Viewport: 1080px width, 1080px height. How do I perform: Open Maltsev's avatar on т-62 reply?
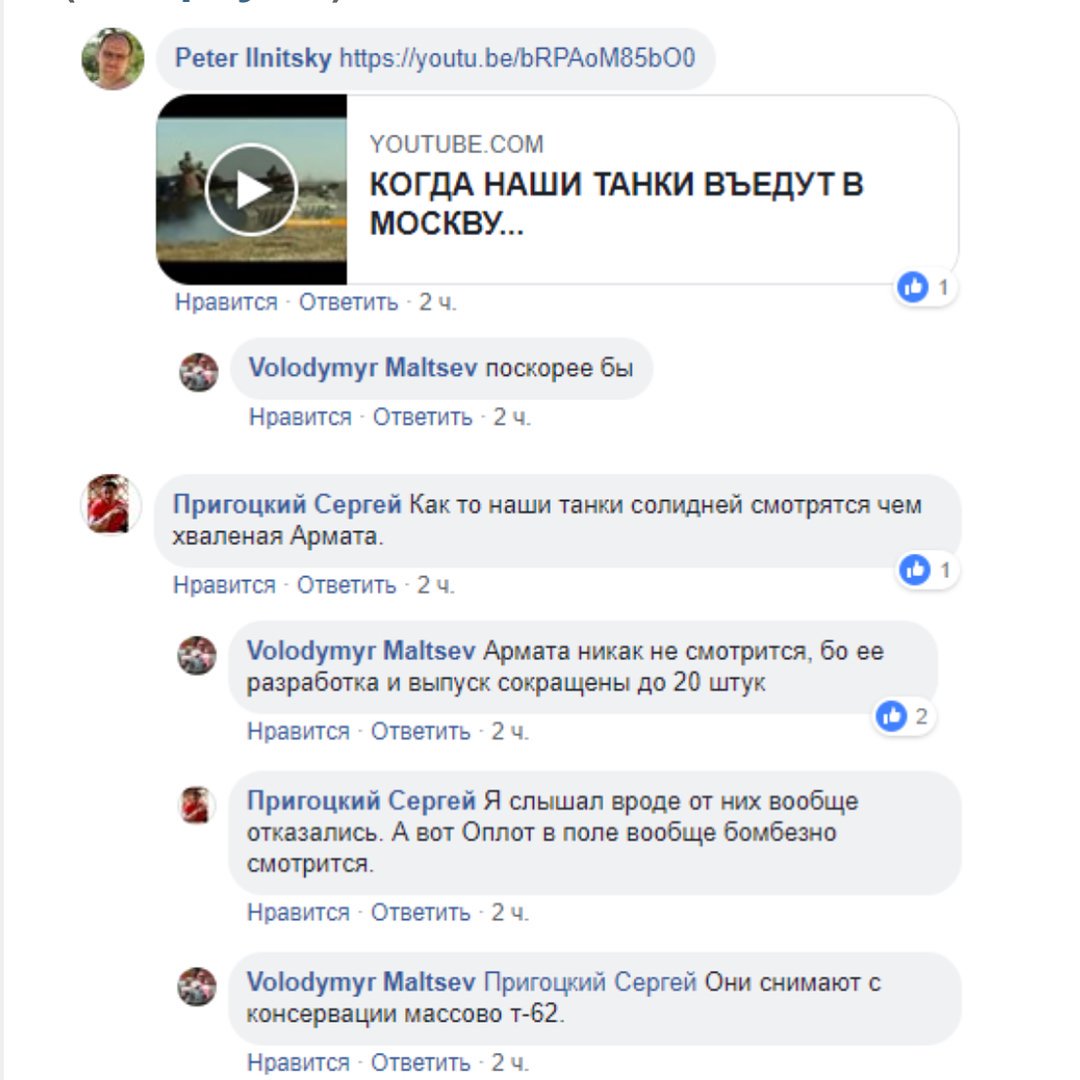[x=197, y=986]
